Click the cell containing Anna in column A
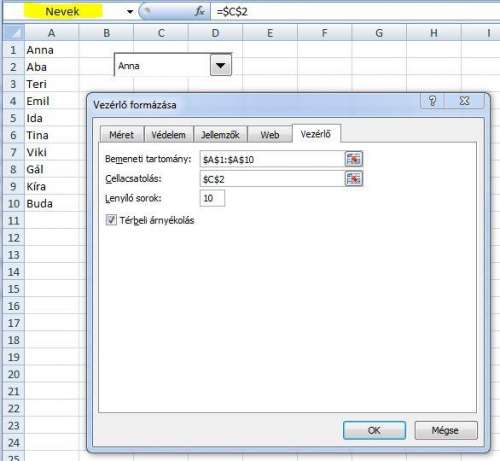The width and height of the screenshot is (500, 461). (52, 50)
